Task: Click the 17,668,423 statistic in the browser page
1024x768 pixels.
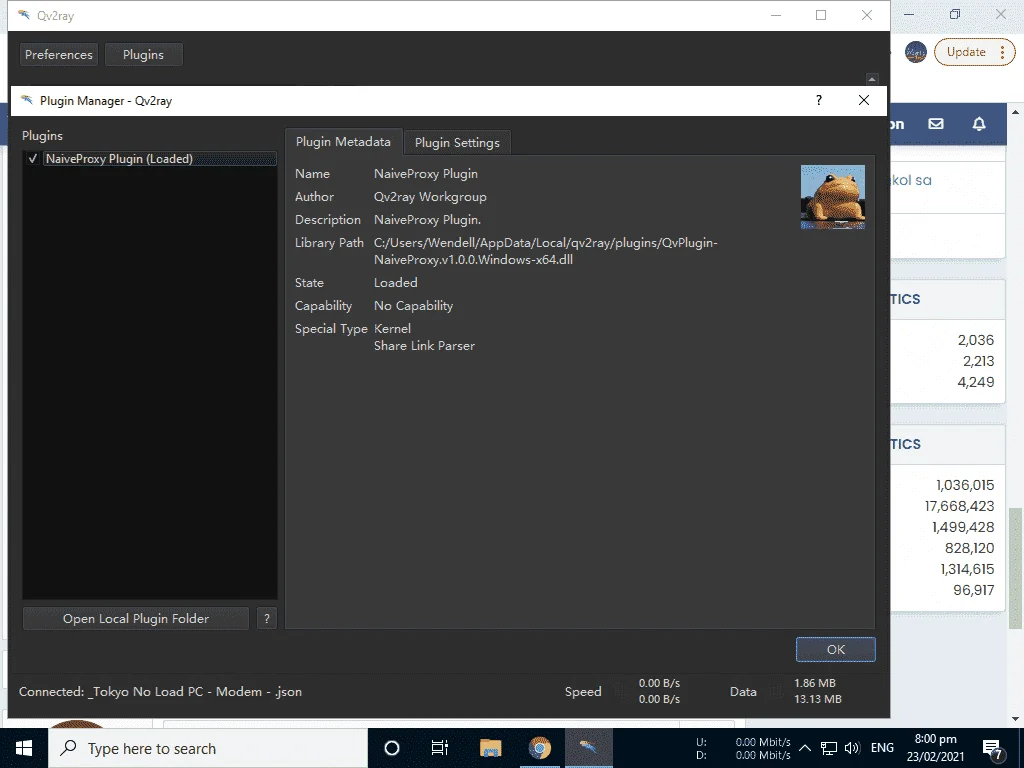Action: tap(959, 506)
